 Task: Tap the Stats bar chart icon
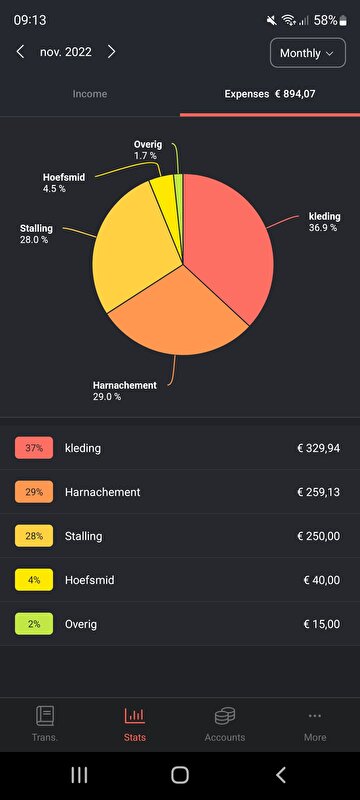click(135, 715)
